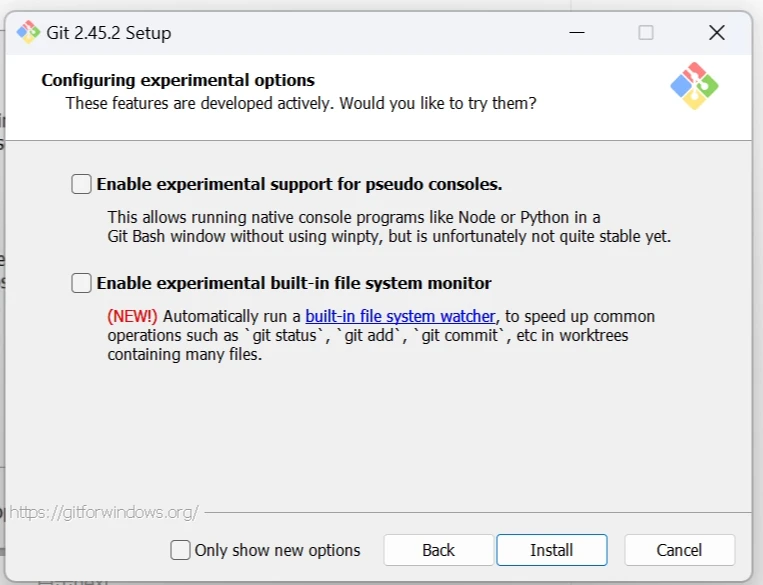Click the red (NEW!) tag text
Viewport: 763px width, 585px height.
coord(132,316)
